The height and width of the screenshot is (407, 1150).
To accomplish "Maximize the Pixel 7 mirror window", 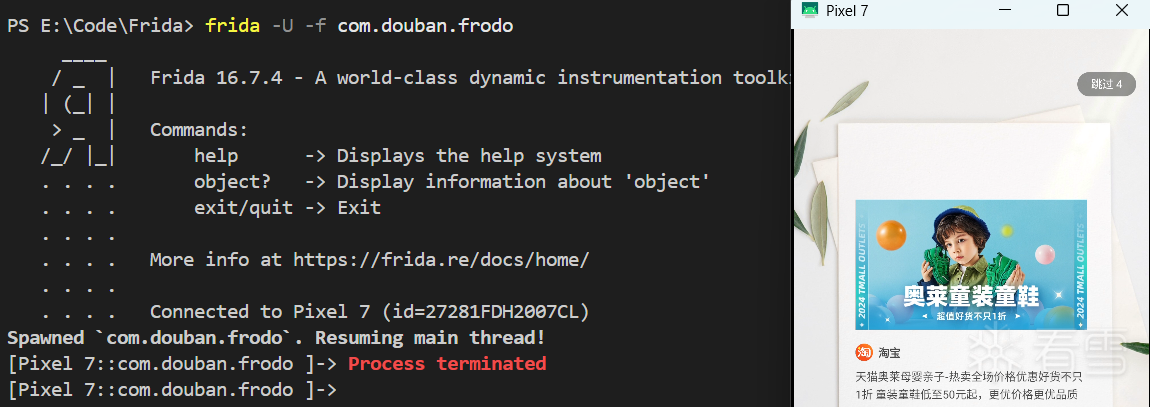I will 1063,11.
